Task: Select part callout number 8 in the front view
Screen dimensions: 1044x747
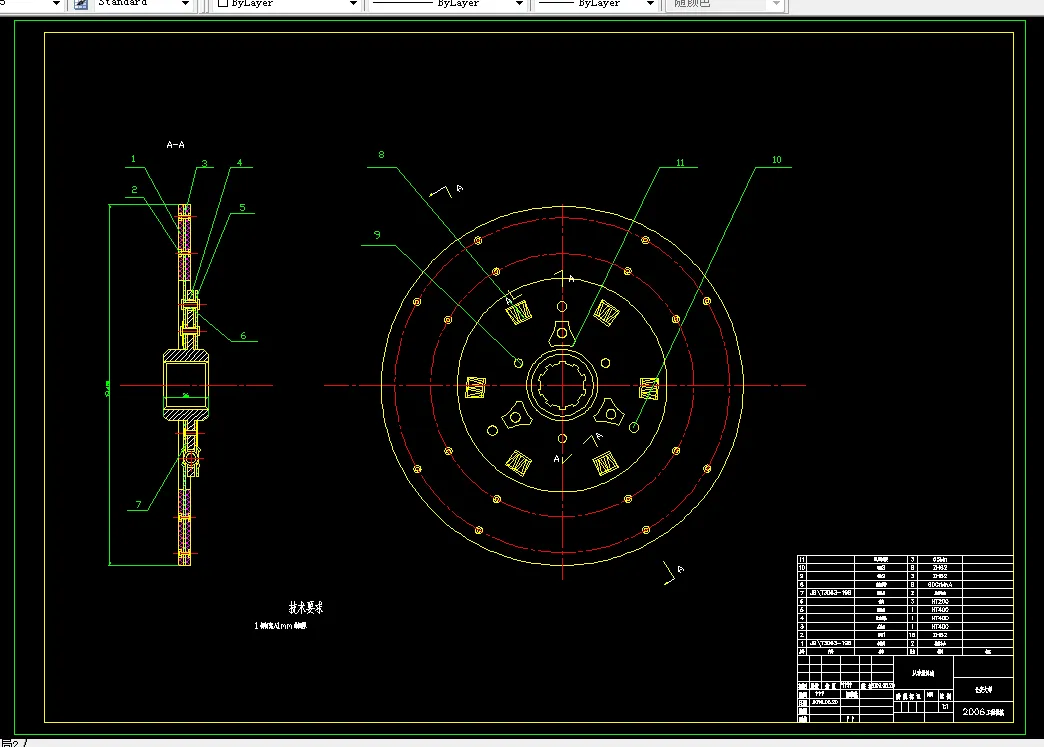Action: (x=382, y=154)
